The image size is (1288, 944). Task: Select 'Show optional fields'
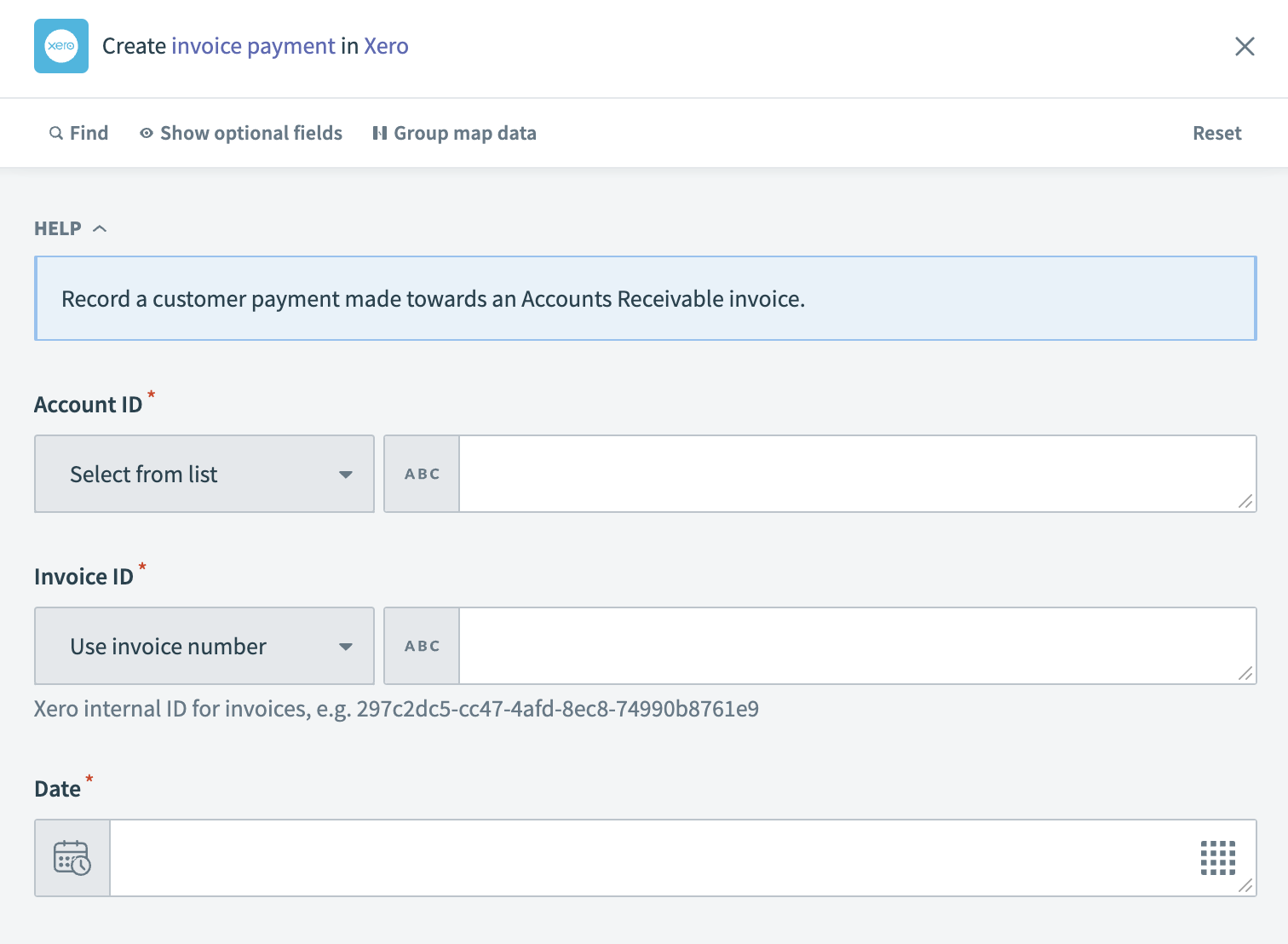(250, 133)
